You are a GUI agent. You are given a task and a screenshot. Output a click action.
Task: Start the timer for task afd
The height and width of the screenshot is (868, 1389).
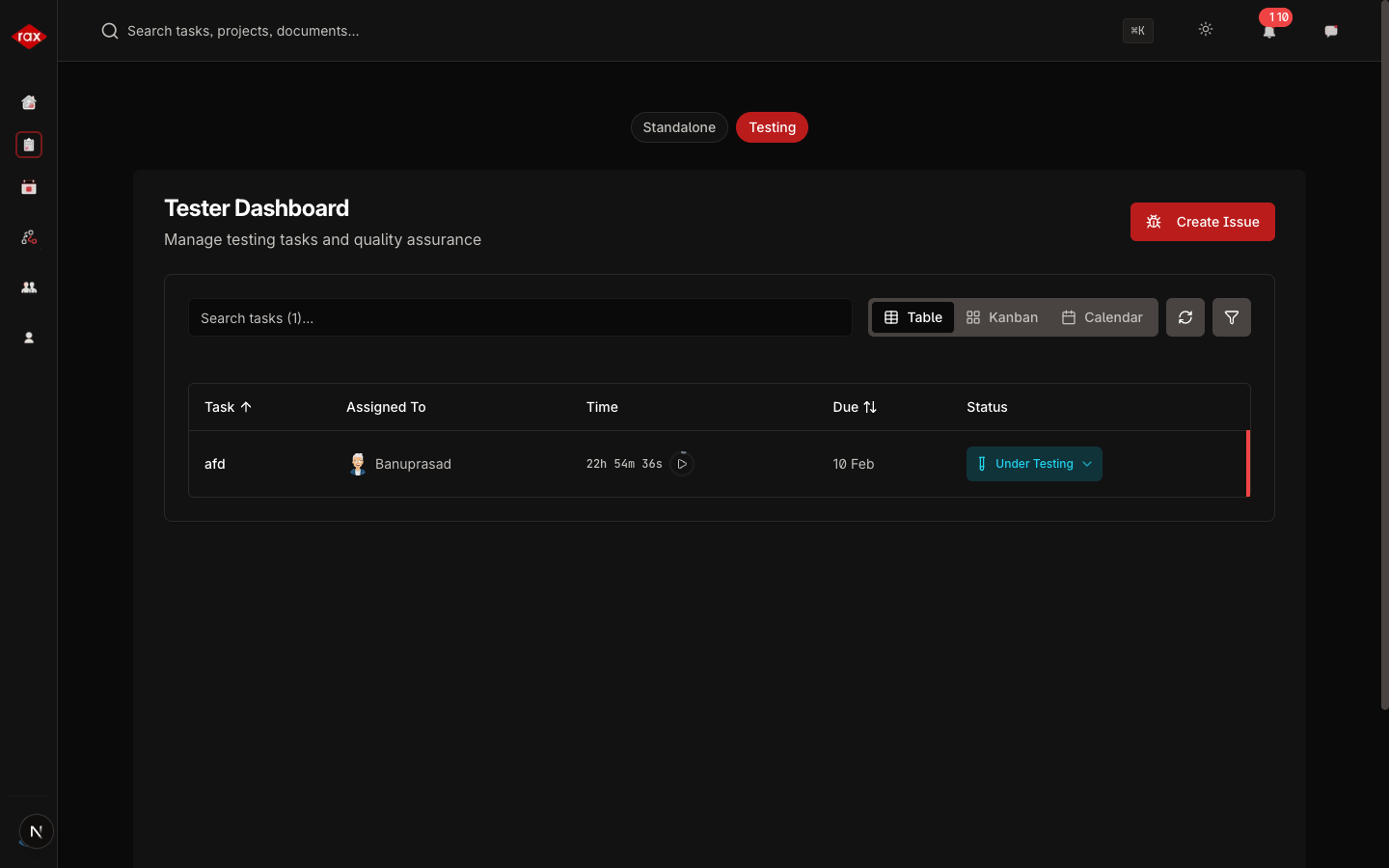click(682, 464)
